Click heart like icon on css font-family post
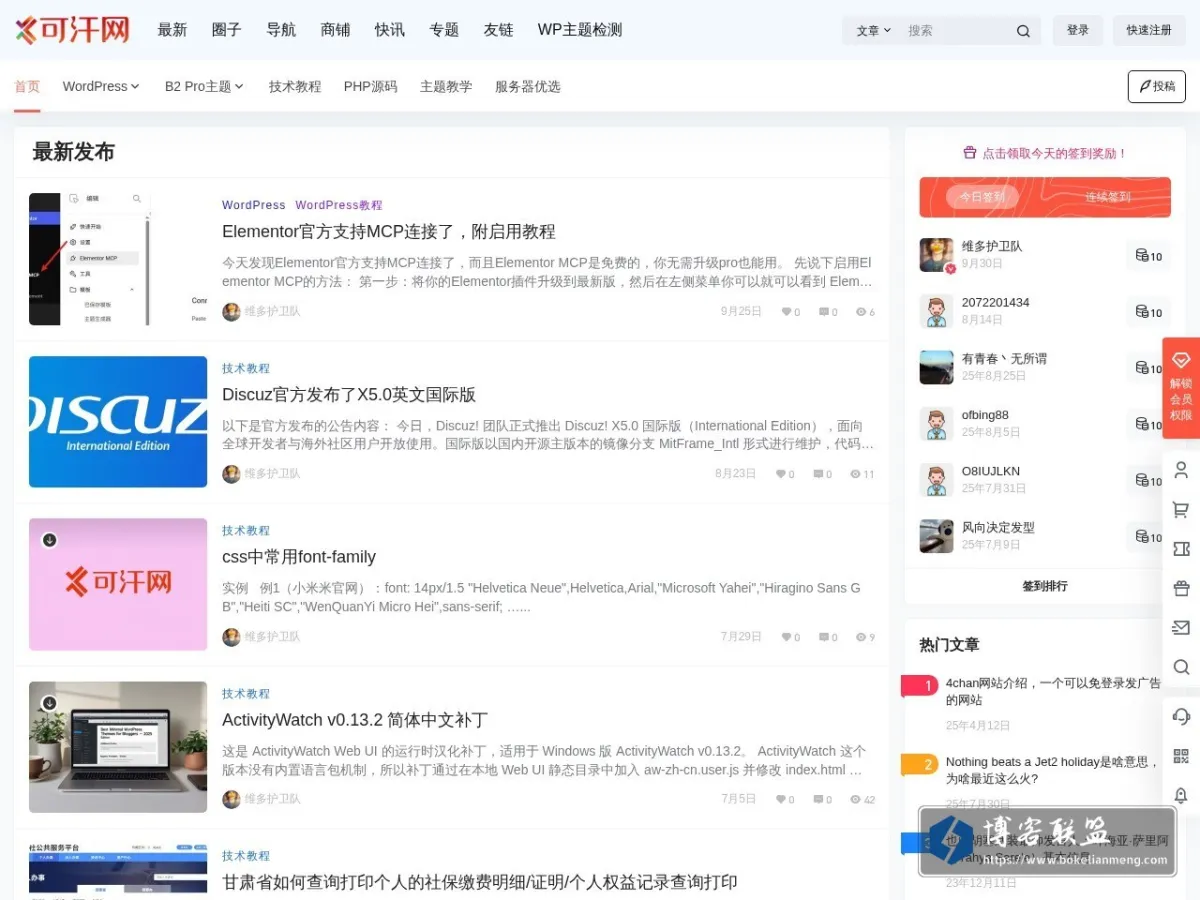 pos(786,637)
